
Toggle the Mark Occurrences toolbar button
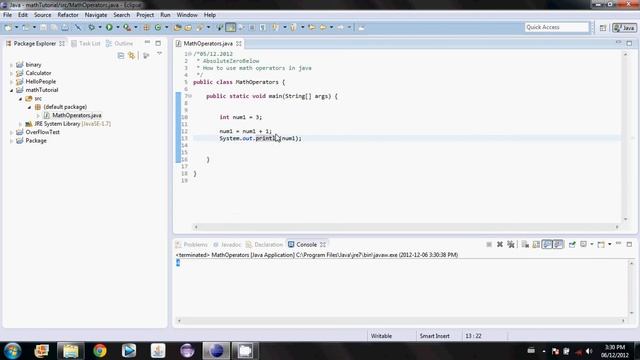[x=231, y=27]
